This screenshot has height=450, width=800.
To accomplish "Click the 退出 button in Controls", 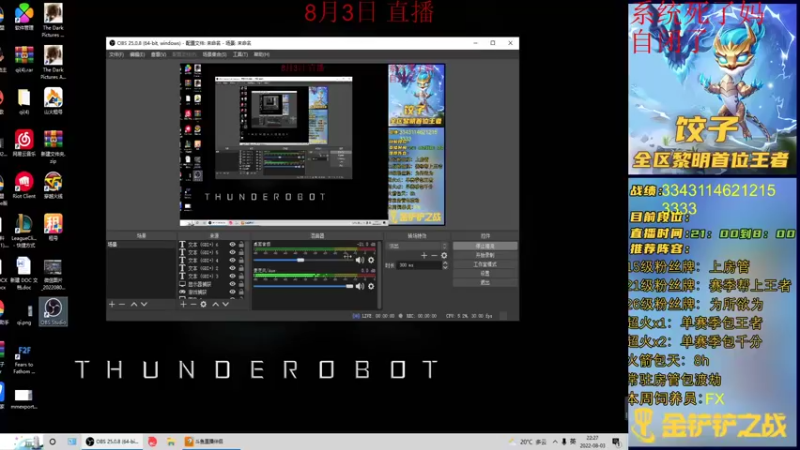I will [x=485, y=283].
